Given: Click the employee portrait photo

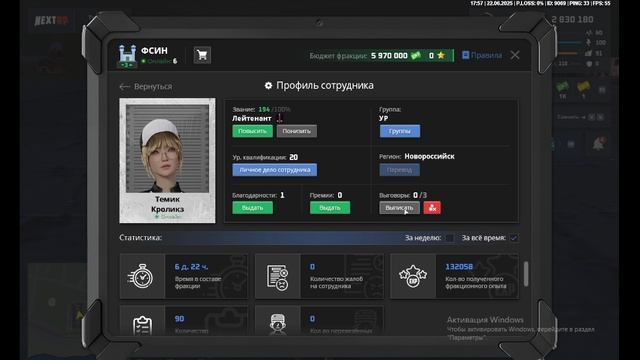Looking at the screenshot, I should tap(167, 149).
